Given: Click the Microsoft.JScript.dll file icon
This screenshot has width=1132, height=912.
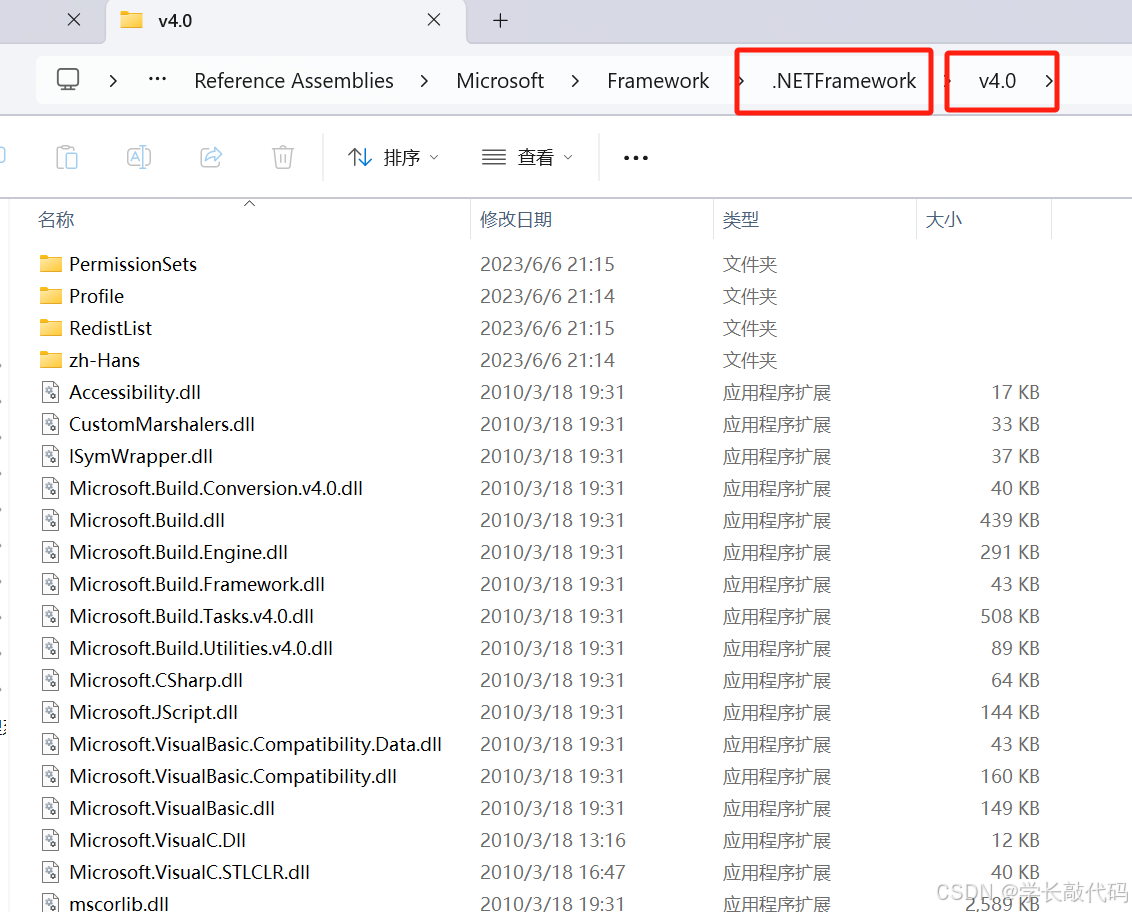Looking at the screenshot, I should [x=51, y=712].
